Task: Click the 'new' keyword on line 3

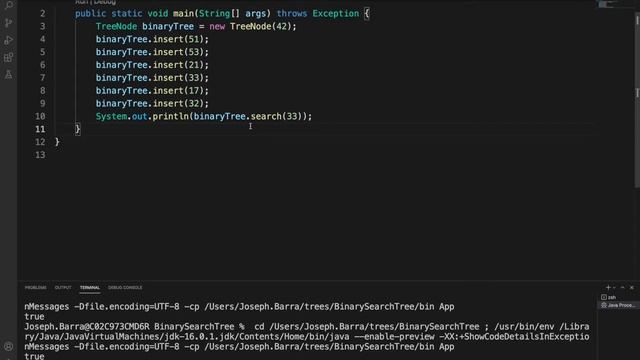Action: click(217, 27)
